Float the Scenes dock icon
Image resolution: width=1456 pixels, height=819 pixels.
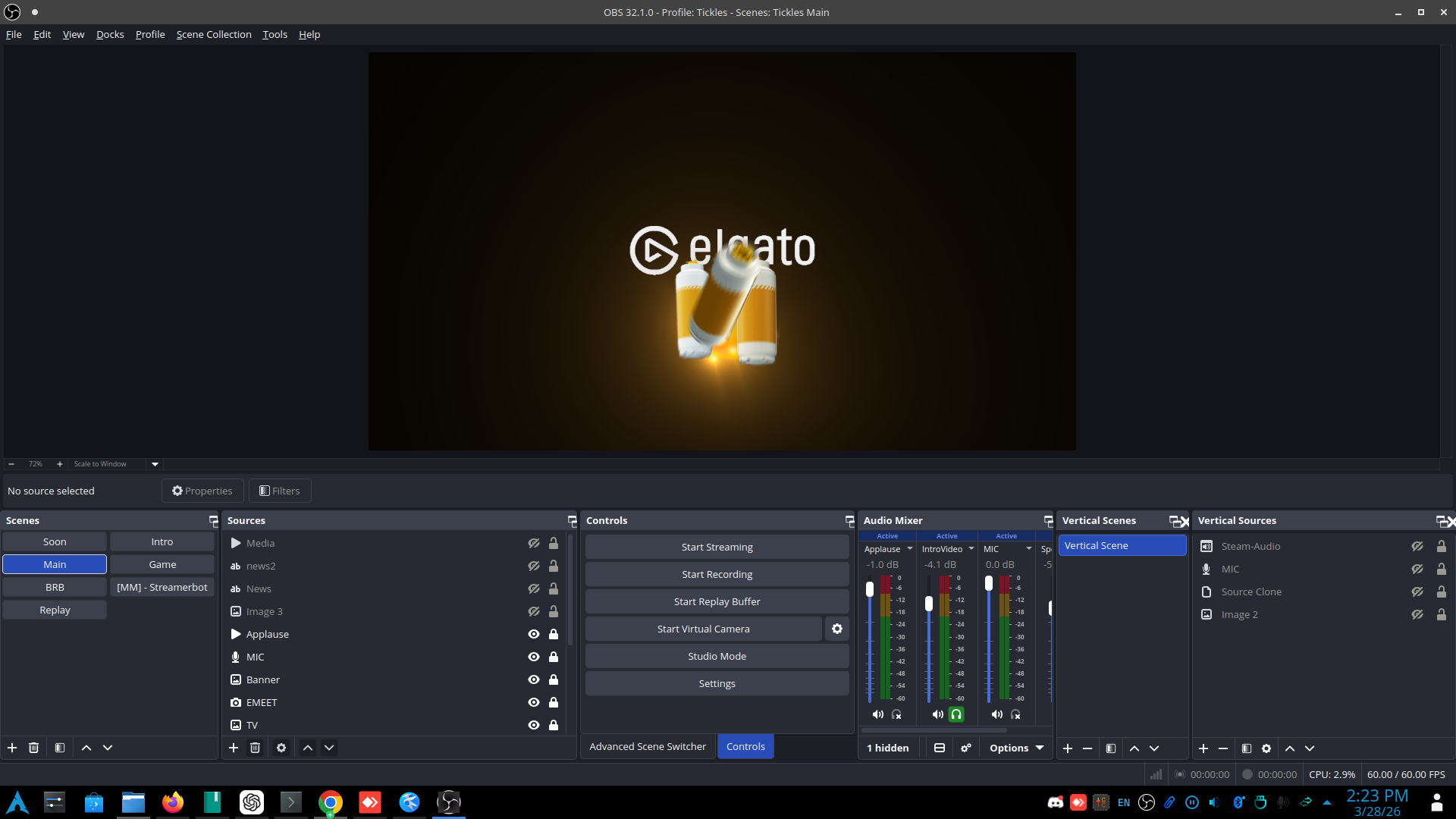(x=213, y=520)
